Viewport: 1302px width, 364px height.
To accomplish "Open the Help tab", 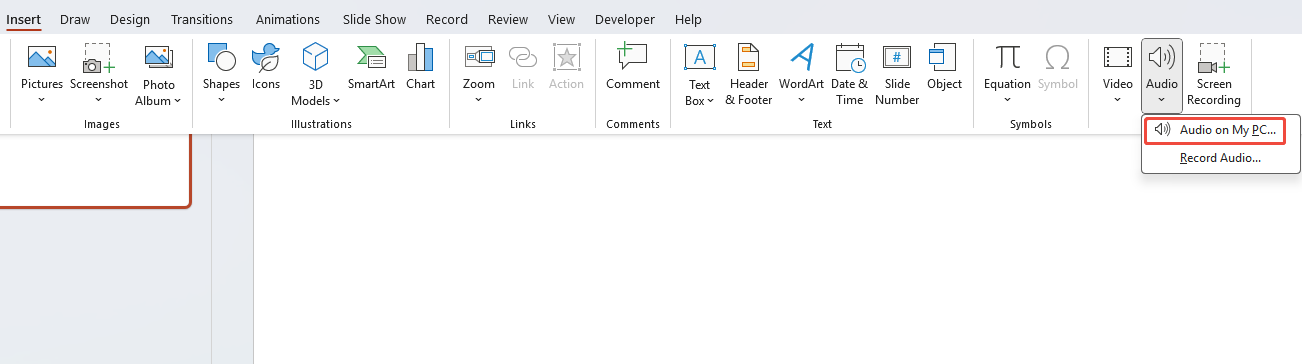I will click(x=688, y=19).
